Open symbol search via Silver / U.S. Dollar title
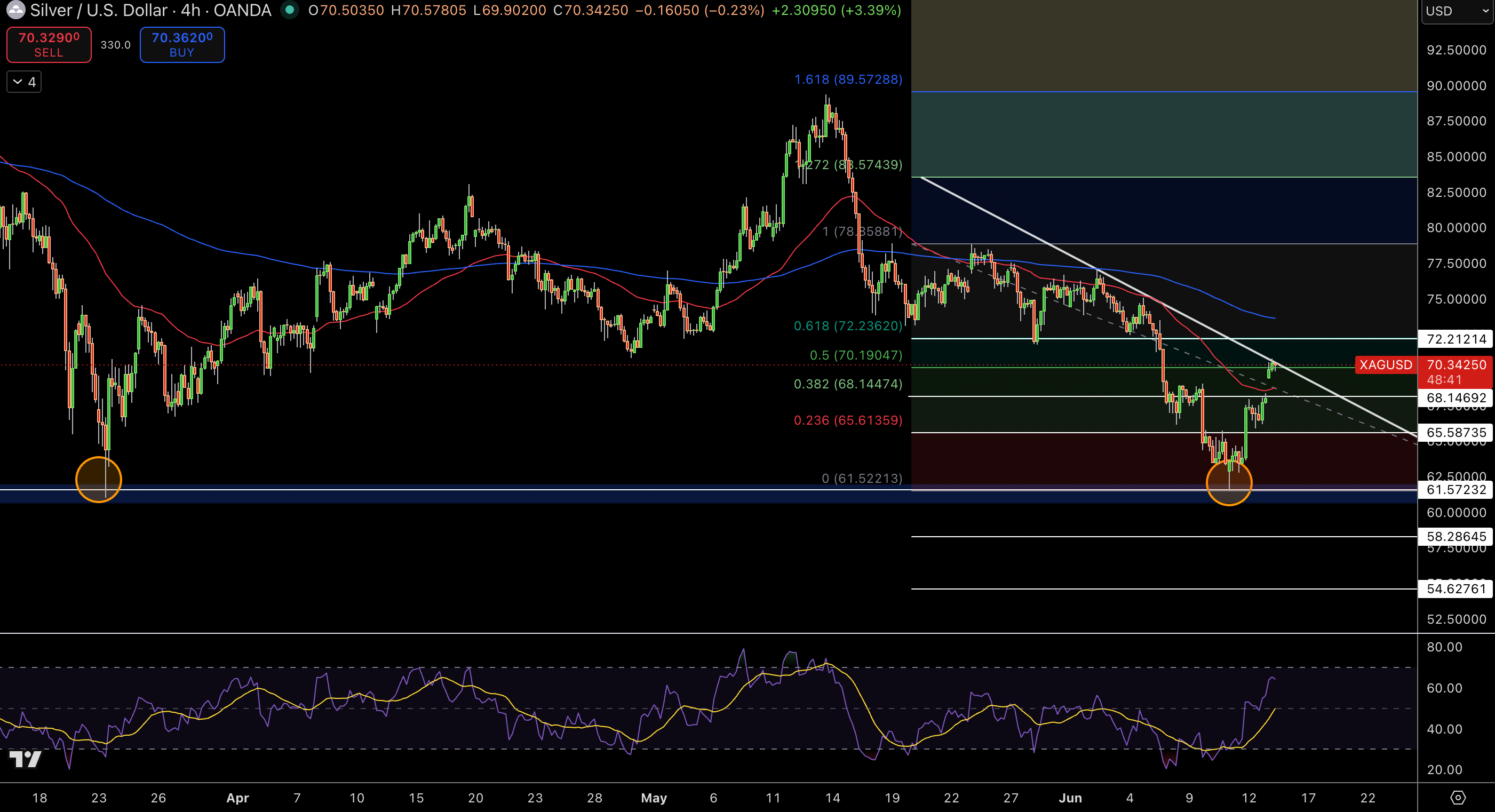Image resolution: width=1495 pixels, height=812 pixels. [x=150, y=10]
